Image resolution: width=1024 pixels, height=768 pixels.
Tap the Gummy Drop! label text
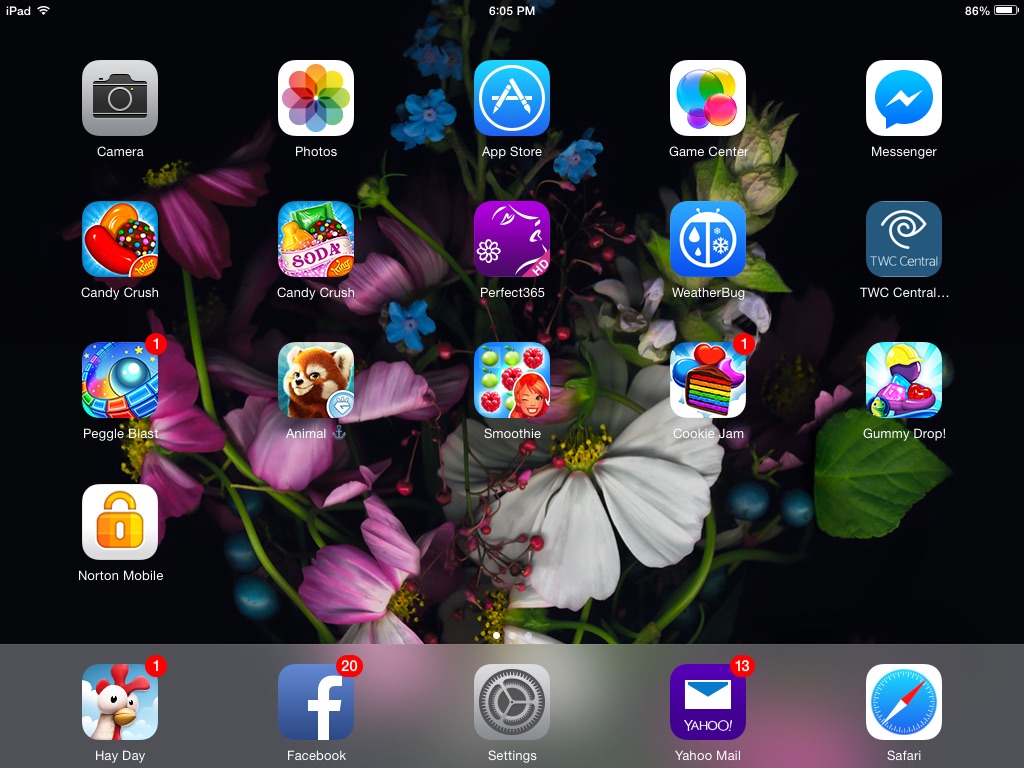tap(904, 434)
